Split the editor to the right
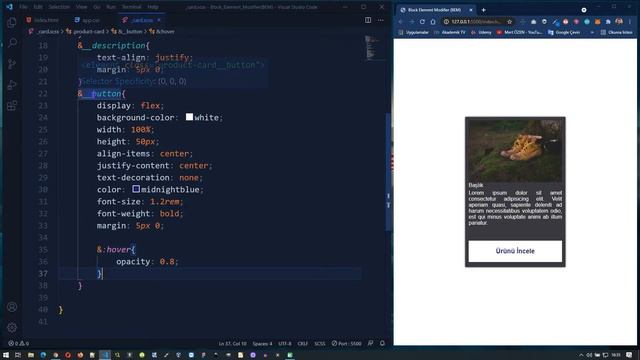 pyautogui.click(x=368, y=20)
